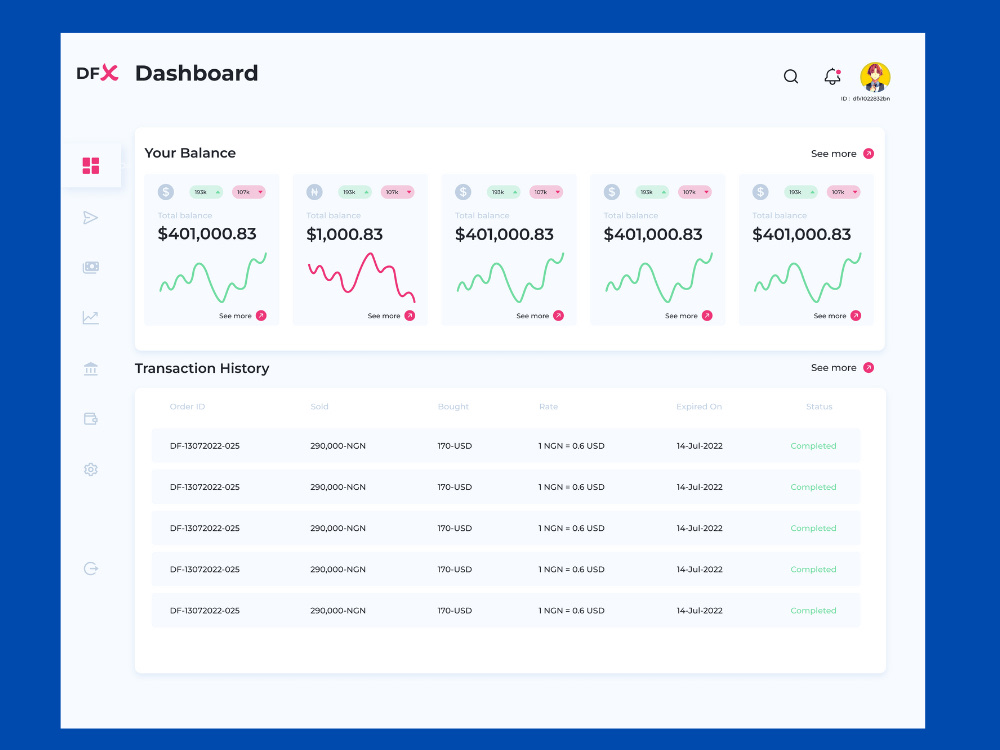
Task: Open the Send (paper plane) sidebar icon
Action: coord(91,217)
